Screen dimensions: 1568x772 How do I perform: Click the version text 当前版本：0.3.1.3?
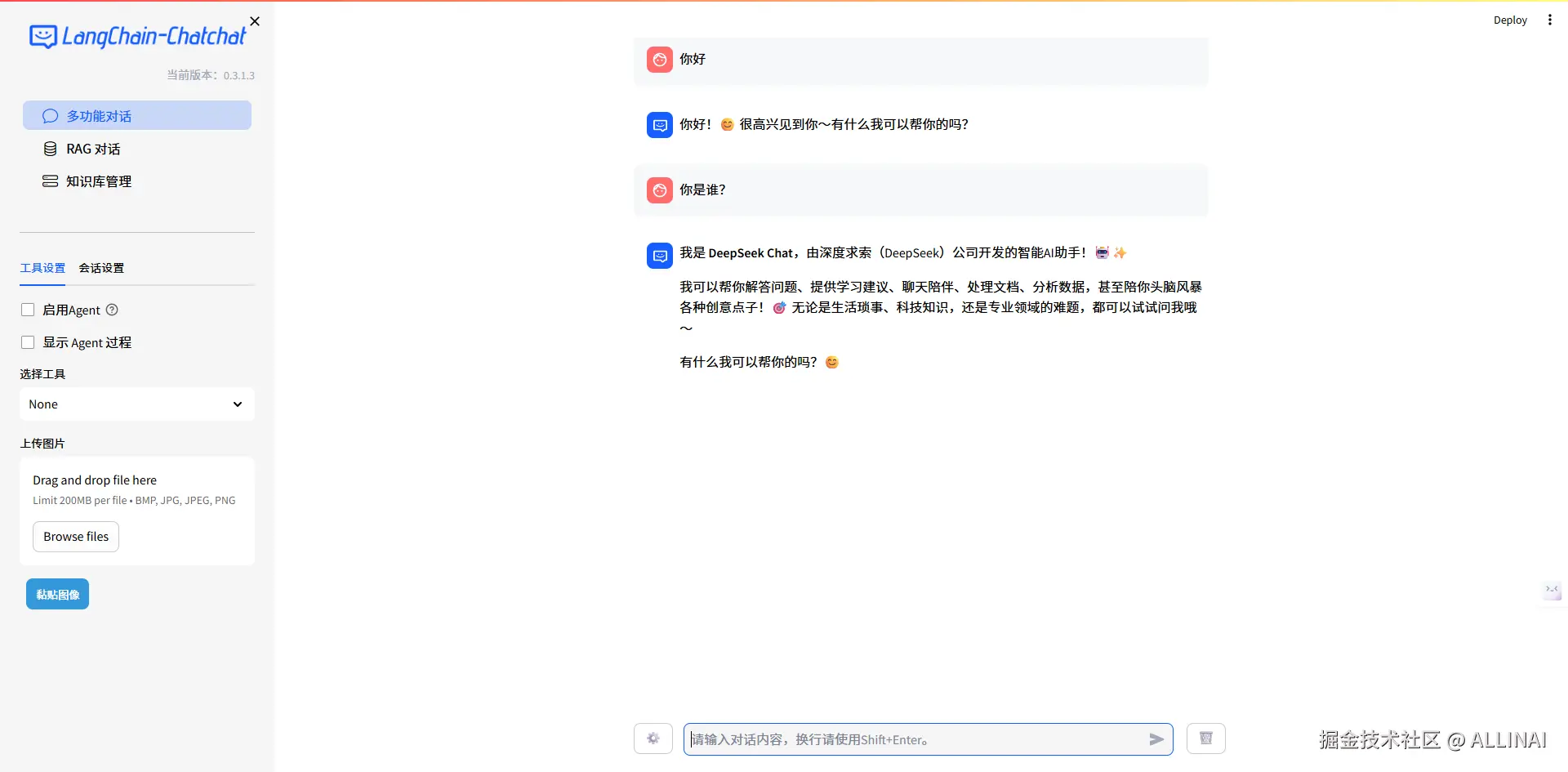[x=211, y=75]
